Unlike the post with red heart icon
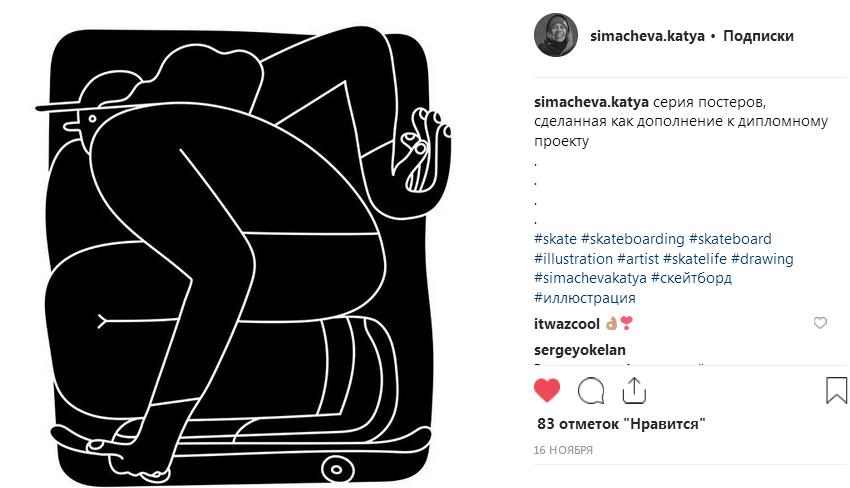Screen dimensions: 850x488 click(547, 390)
